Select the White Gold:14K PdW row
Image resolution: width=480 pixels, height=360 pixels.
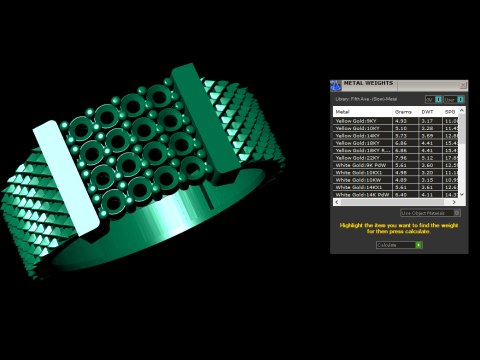point(396,194)
